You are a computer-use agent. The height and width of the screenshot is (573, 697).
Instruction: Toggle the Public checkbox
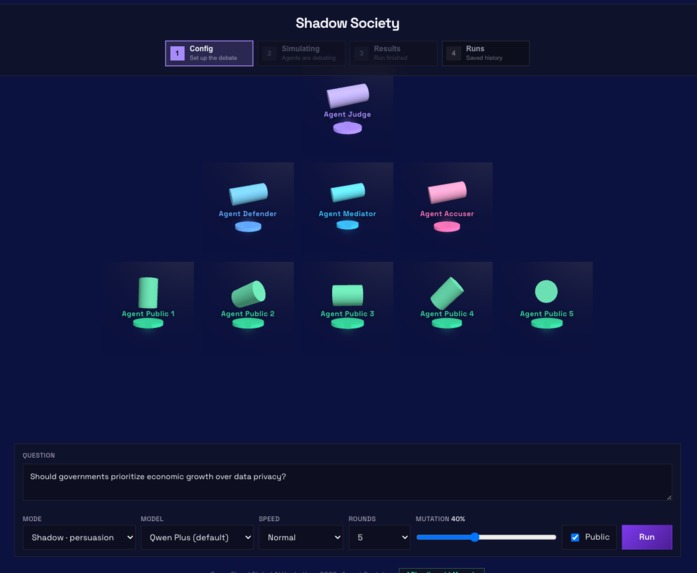pos(575,537)
